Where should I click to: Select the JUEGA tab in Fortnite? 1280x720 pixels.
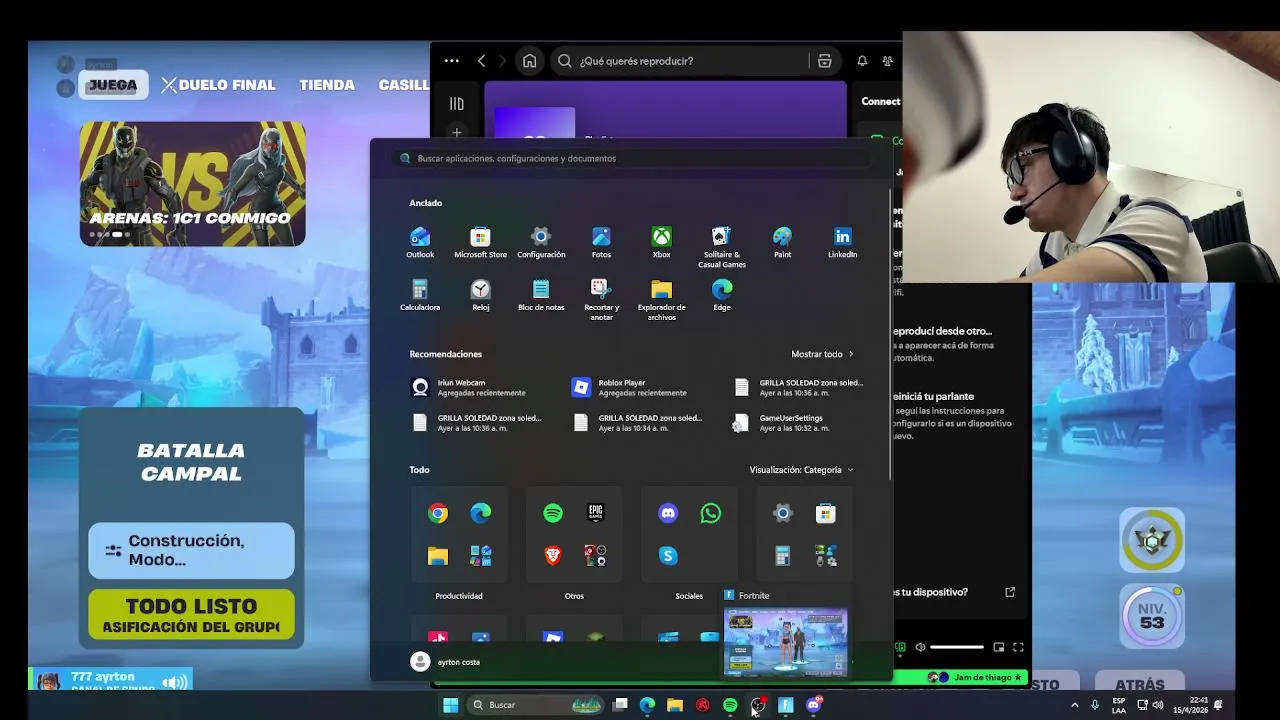112,85
